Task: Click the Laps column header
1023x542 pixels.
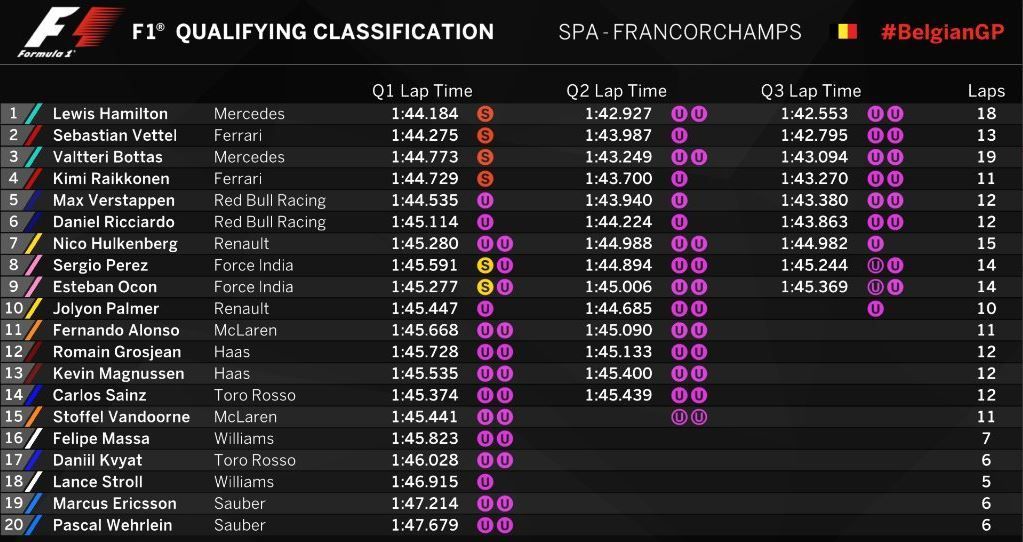Action: tap(986, 91)
